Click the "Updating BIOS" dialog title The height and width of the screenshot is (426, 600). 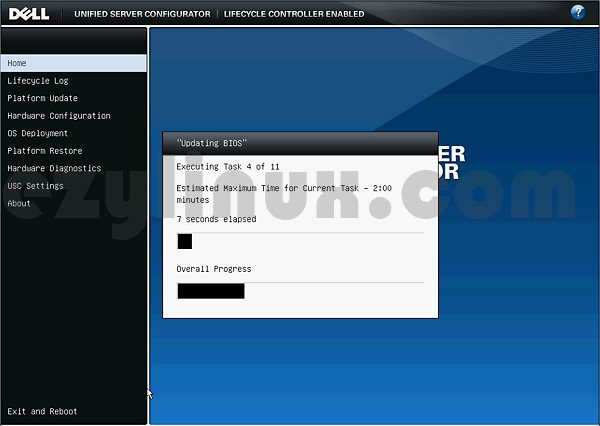point(212,143)
